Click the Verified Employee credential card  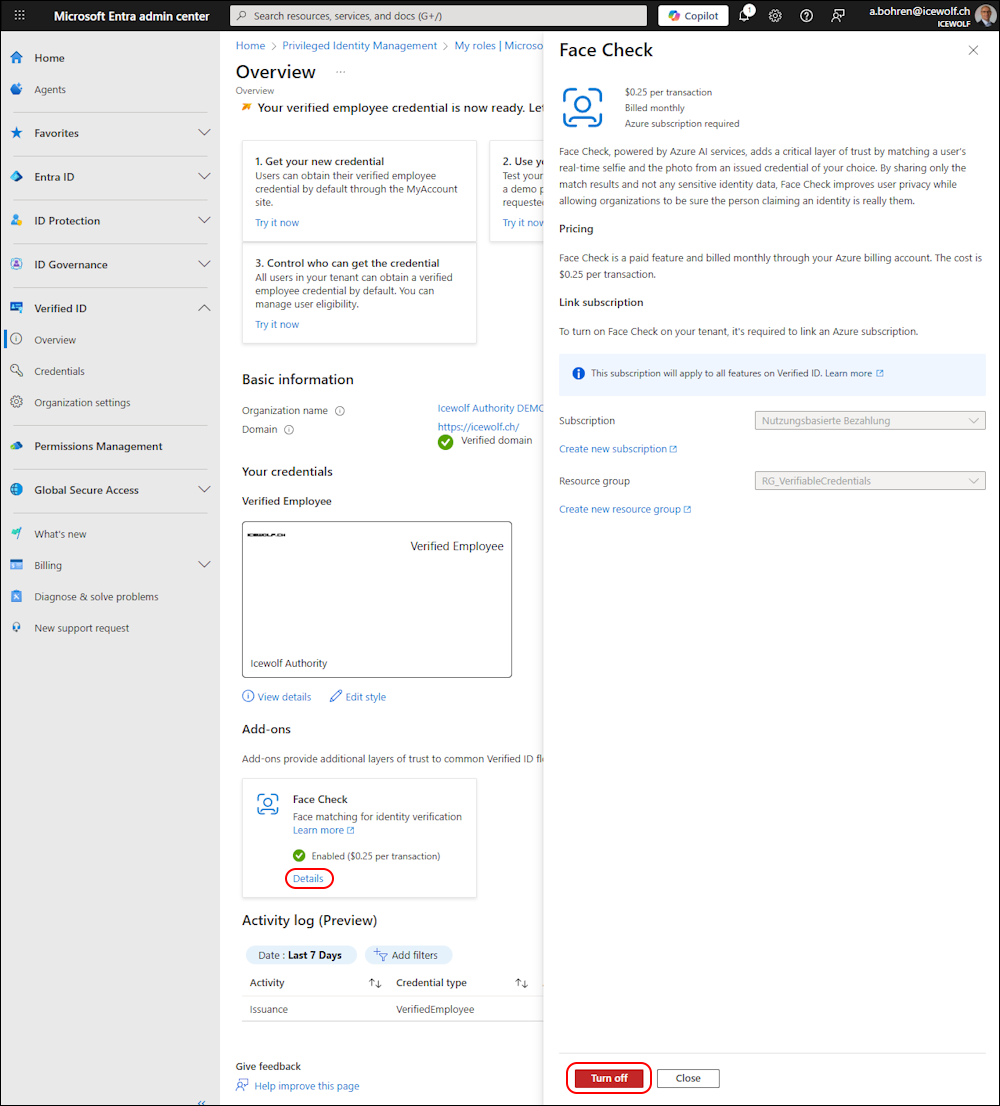point(377,600)
